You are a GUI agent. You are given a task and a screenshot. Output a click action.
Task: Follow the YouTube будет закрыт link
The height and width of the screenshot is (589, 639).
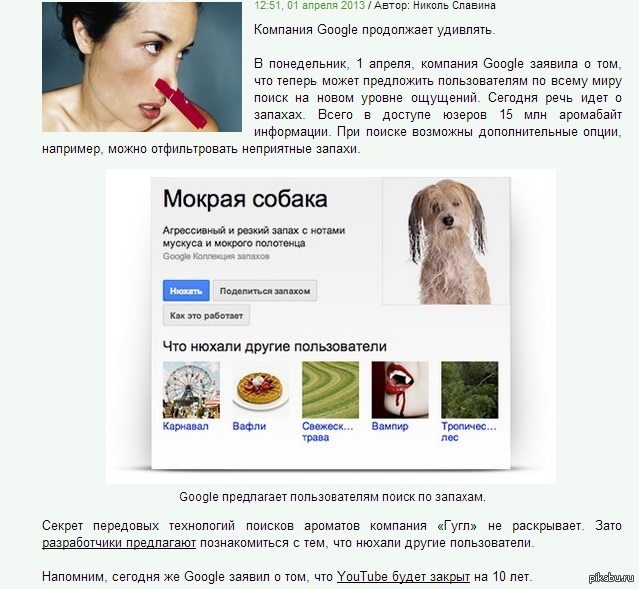tap(403, 576)
